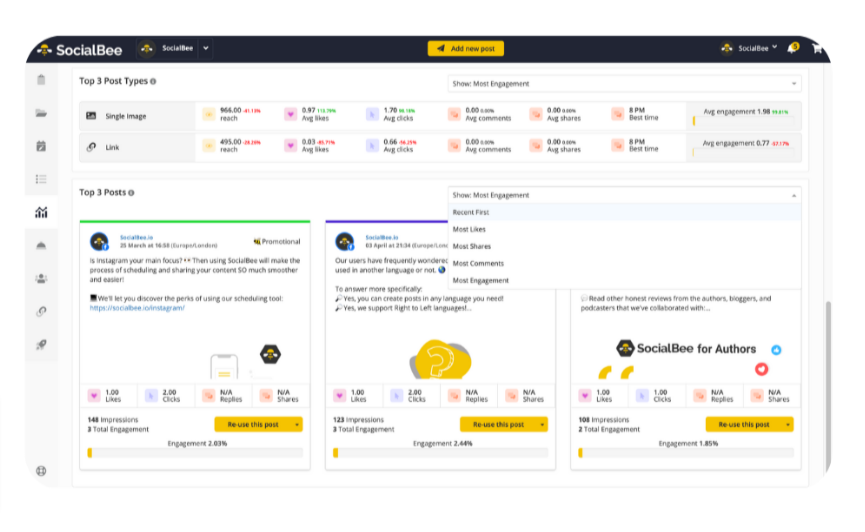Click the avatar on the 25 March post

tap(99, 242)
